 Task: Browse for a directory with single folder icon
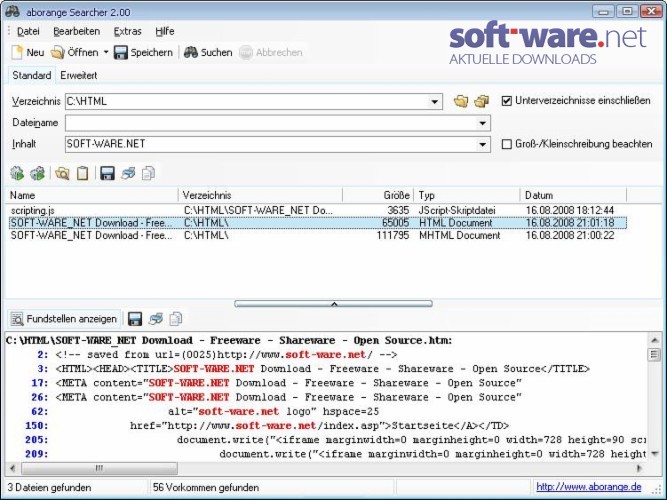(461, 101)
